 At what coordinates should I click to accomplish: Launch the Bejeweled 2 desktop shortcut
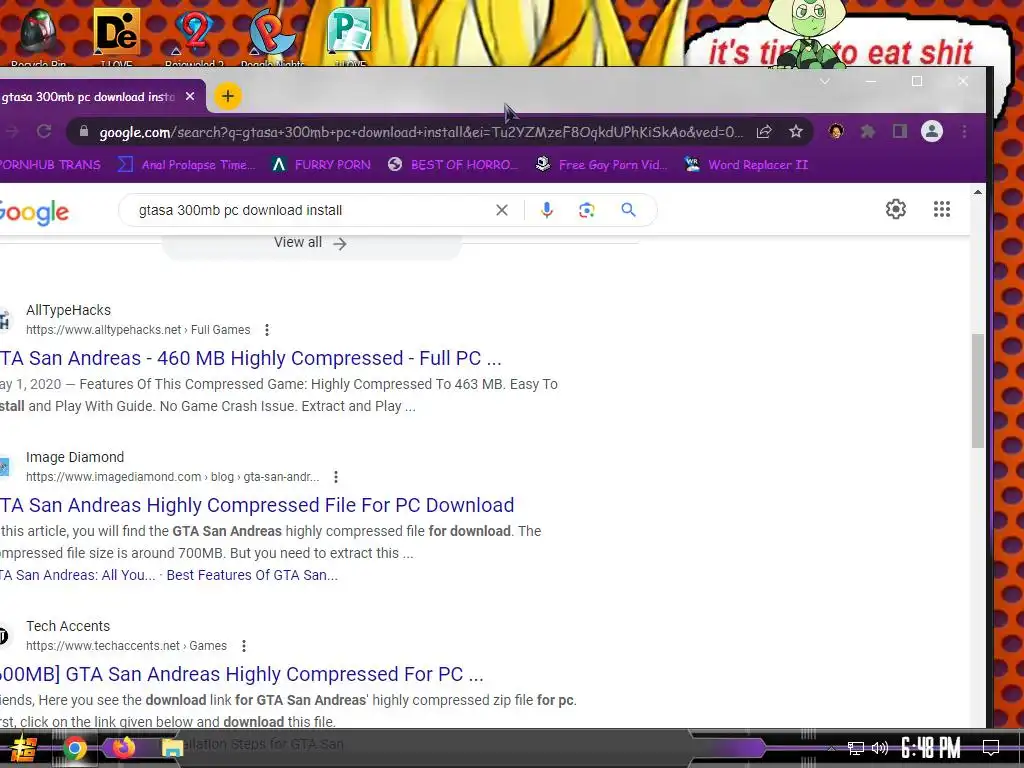(x=194, y=36)
